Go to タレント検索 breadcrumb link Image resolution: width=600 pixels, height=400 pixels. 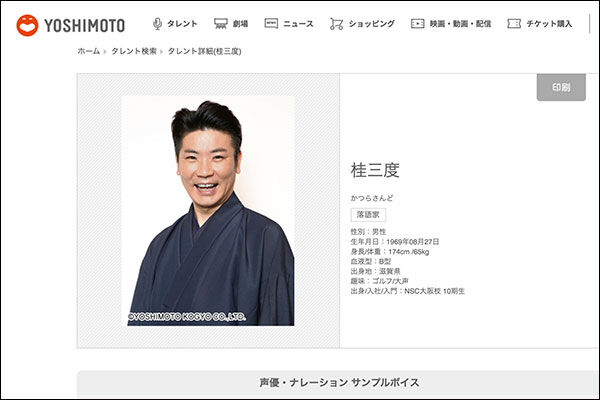pos(134,51)
